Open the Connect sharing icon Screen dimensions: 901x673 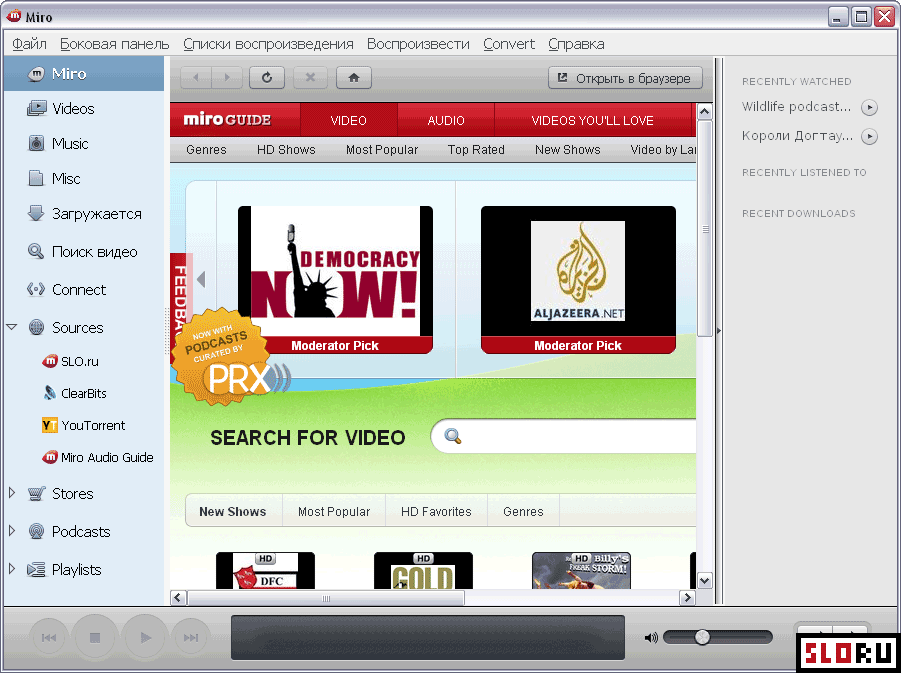click(x=36, y=289)
